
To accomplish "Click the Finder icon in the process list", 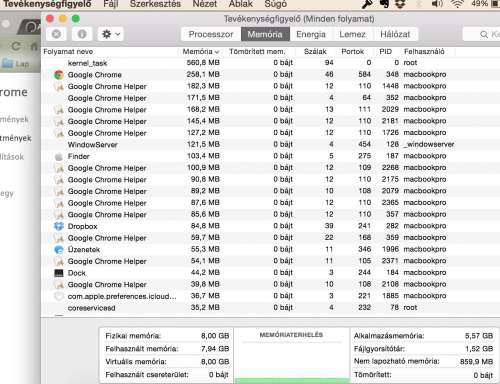I will click(59, 156).
